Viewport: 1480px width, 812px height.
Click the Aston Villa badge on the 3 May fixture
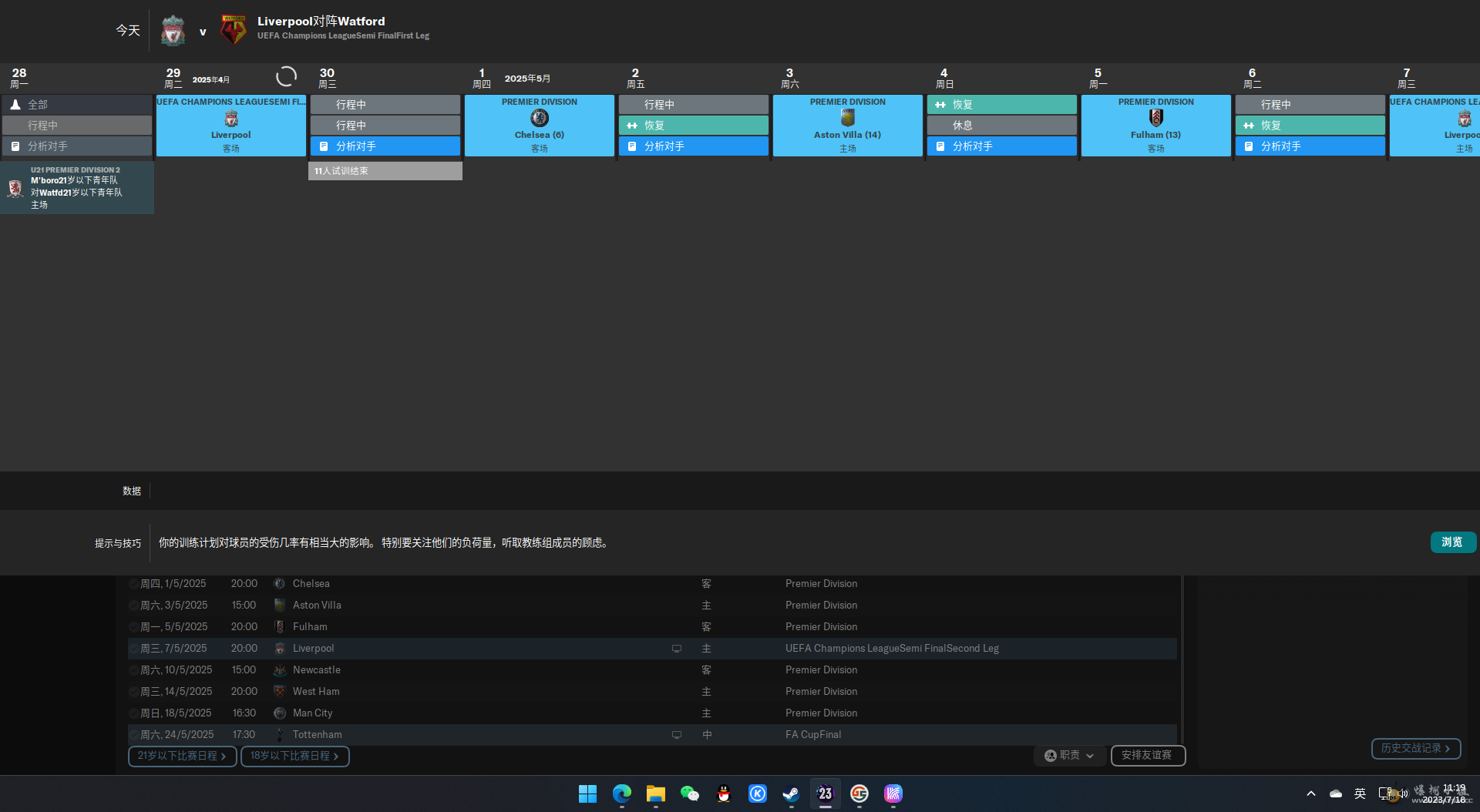point(848,118)
